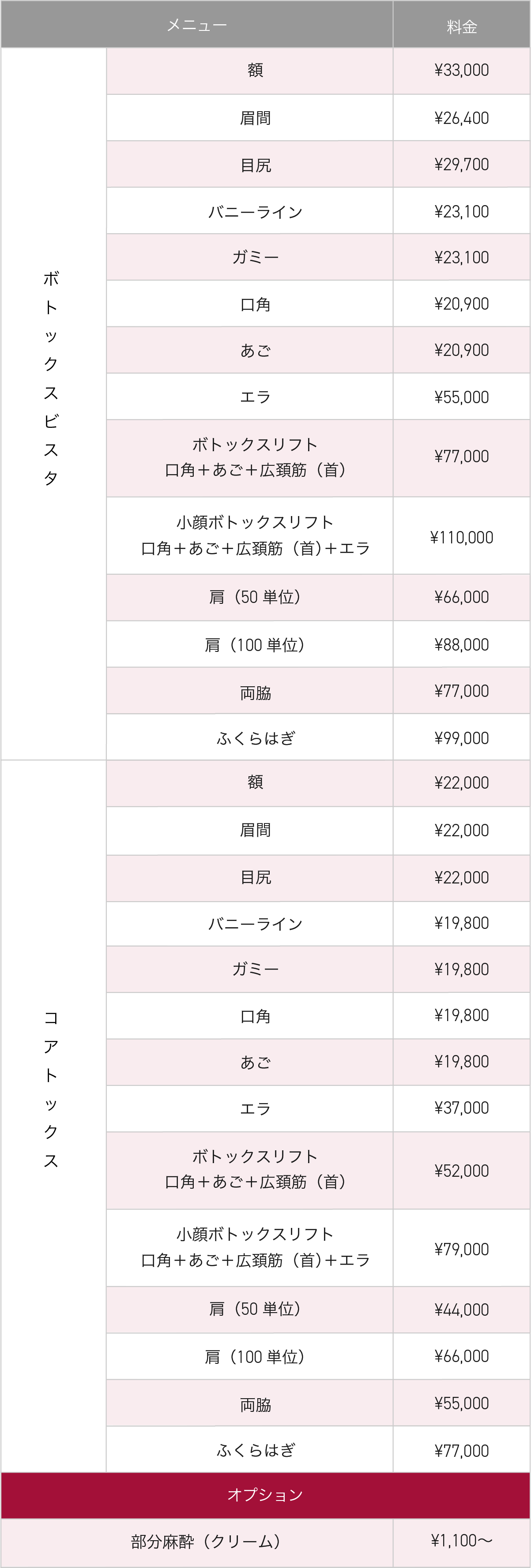Select the ¥26,400 眉間 price cell
The width and height of the screenshot is (531, 1568).
pyautogui.click(x=462, y=118)
